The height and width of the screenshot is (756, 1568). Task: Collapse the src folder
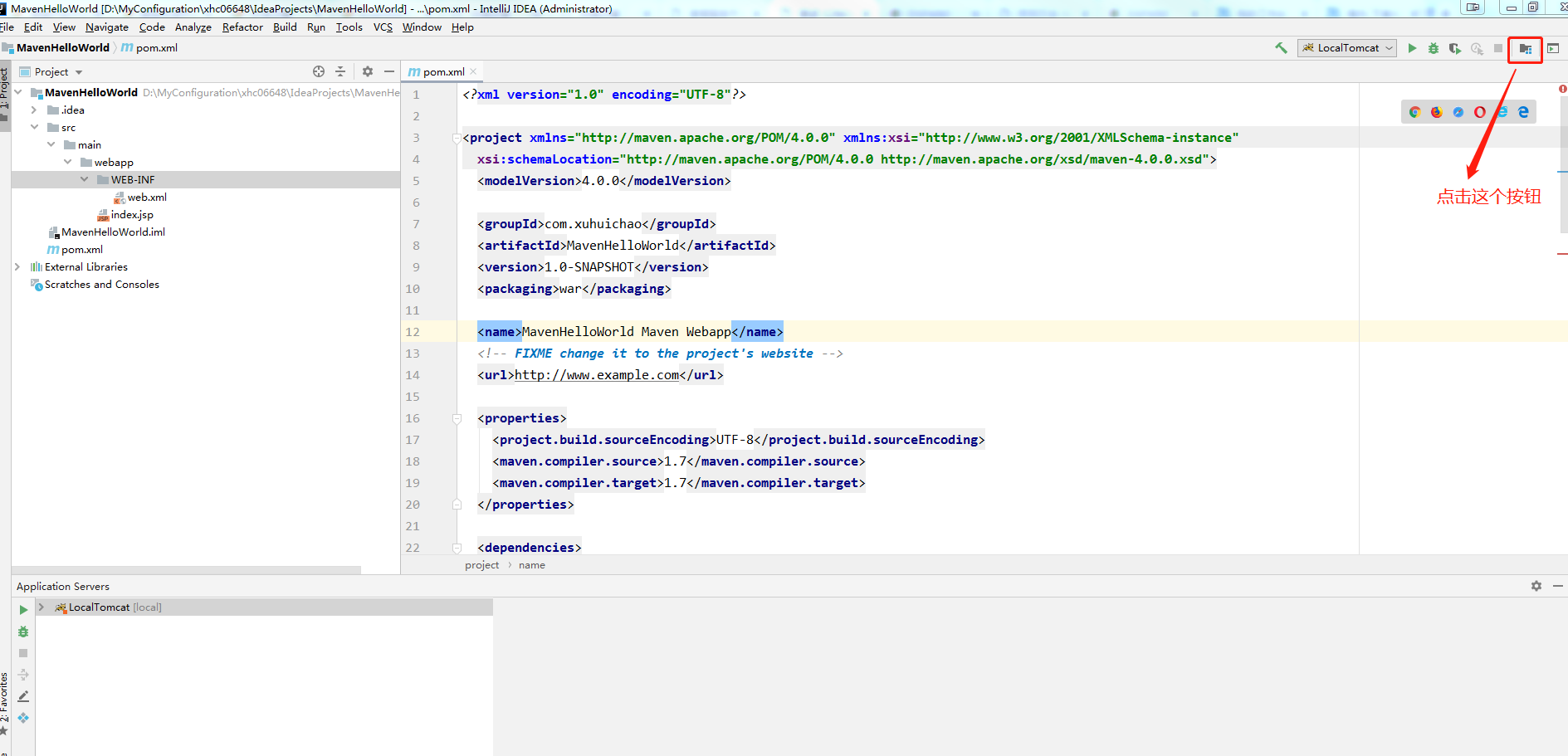click(34, 127)
